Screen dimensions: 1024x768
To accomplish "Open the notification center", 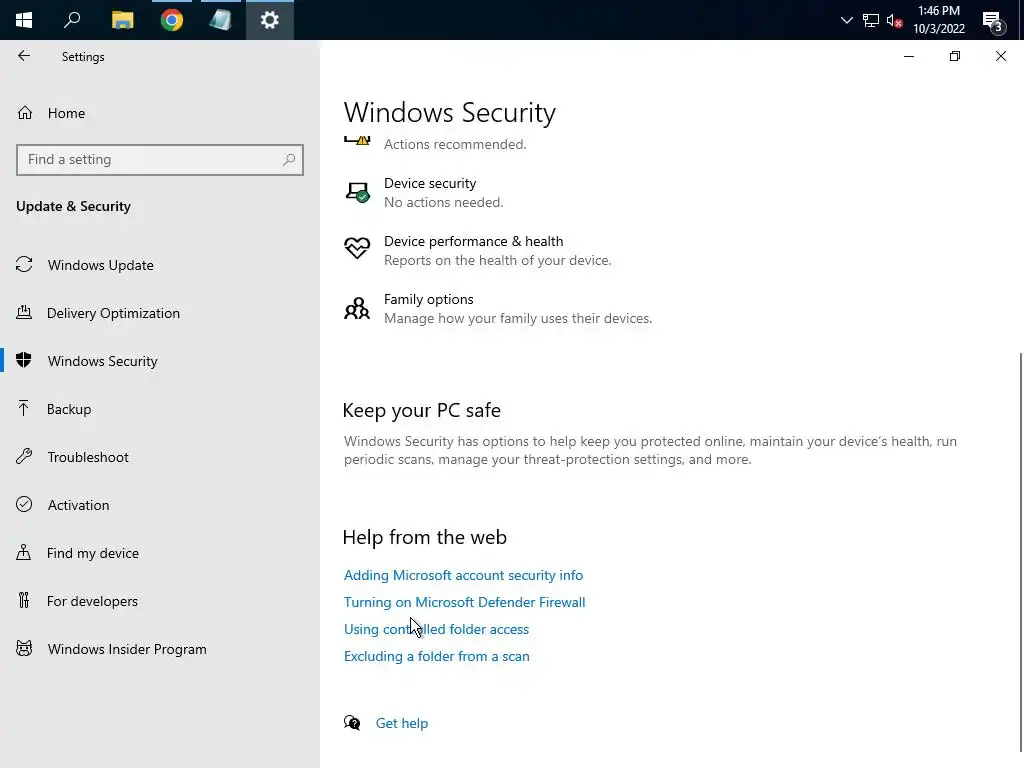I will pyautogui.click(x=993, y=20).
